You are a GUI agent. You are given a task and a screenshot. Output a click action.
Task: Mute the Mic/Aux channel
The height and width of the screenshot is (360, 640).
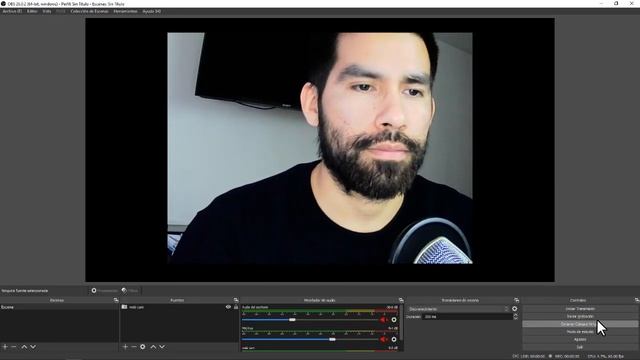pos(384,339)
